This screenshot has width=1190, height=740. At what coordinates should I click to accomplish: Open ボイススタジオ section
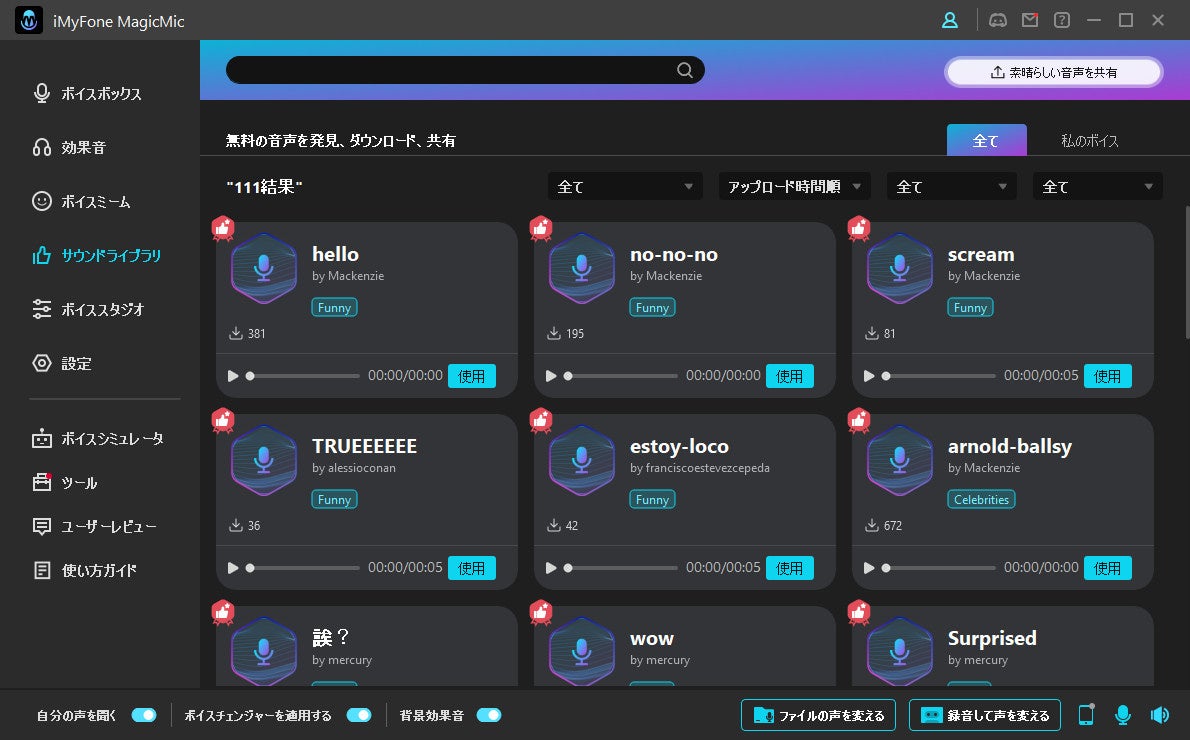click(x=88, y=309)
